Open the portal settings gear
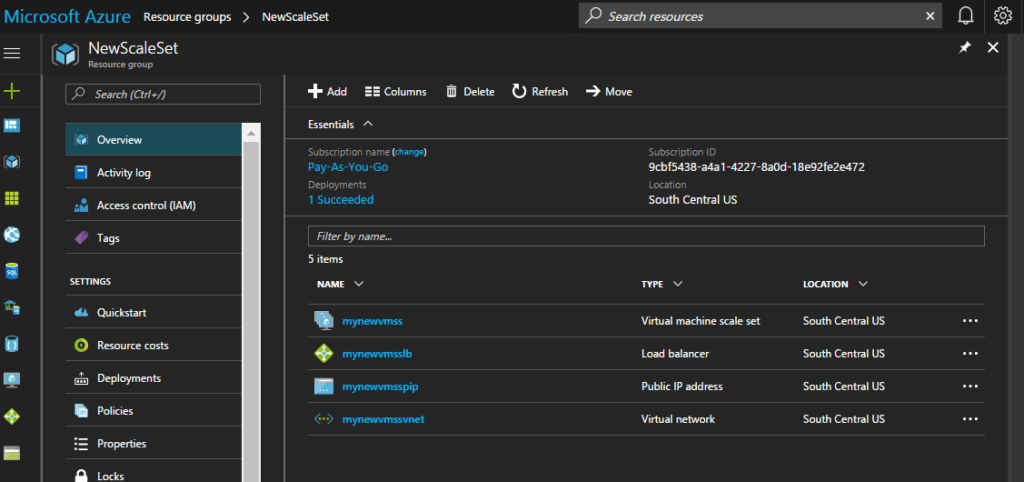Viewport: 1024px width, 482px height. point(1003,16)
